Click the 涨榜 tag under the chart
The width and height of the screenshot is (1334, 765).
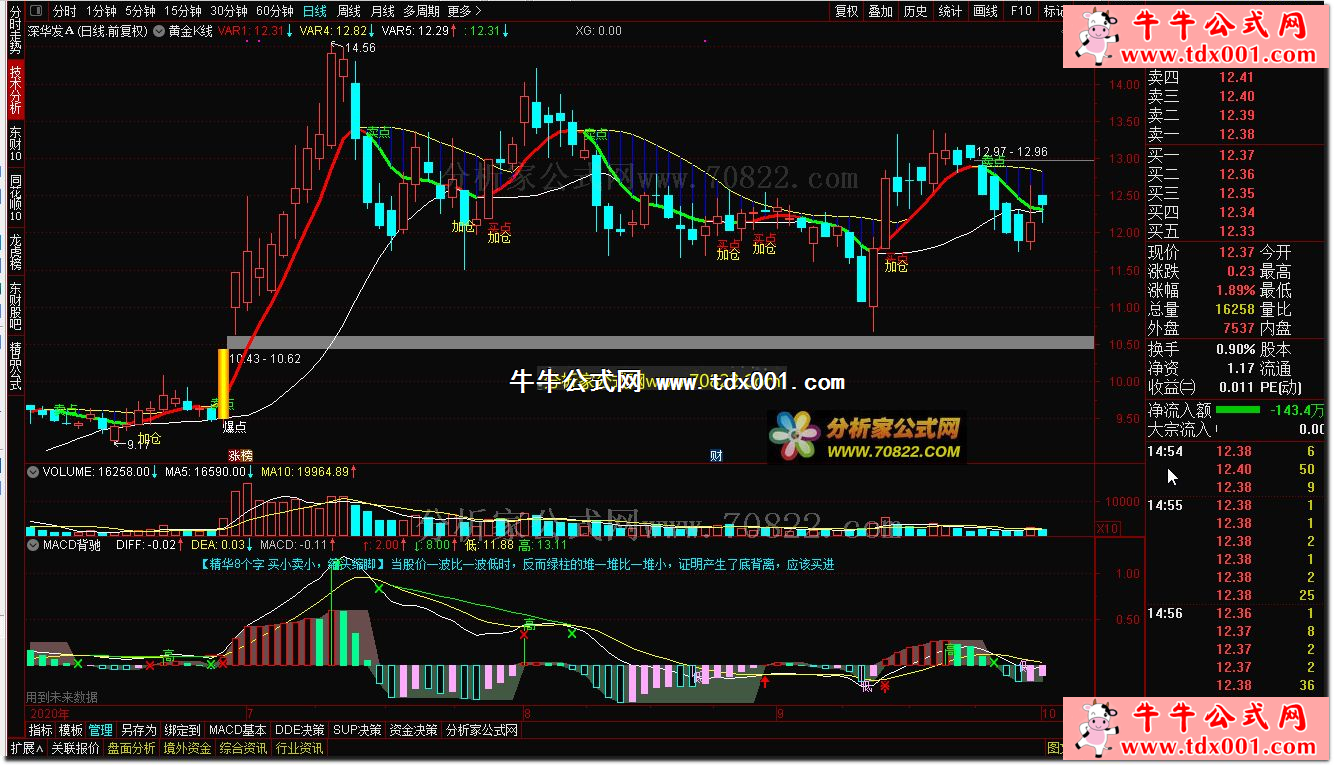click(240, 456)
